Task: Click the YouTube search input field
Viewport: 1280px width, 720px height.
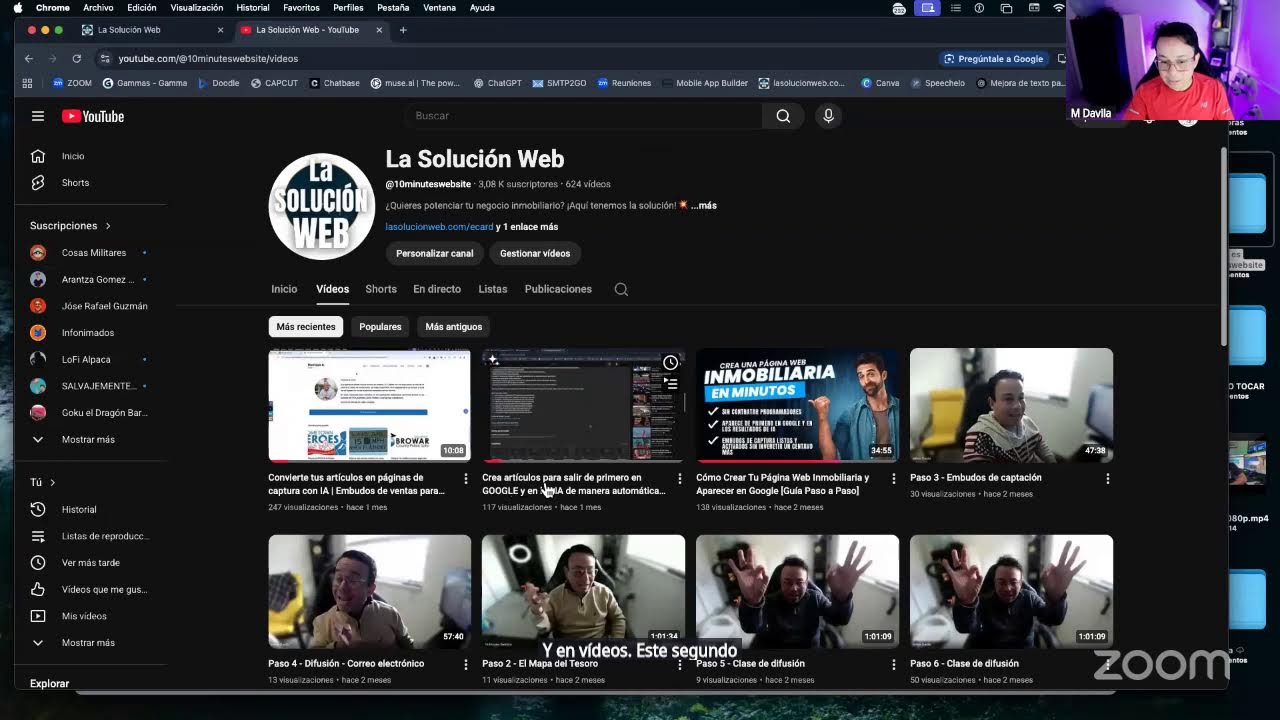Action: coord(583,116)
